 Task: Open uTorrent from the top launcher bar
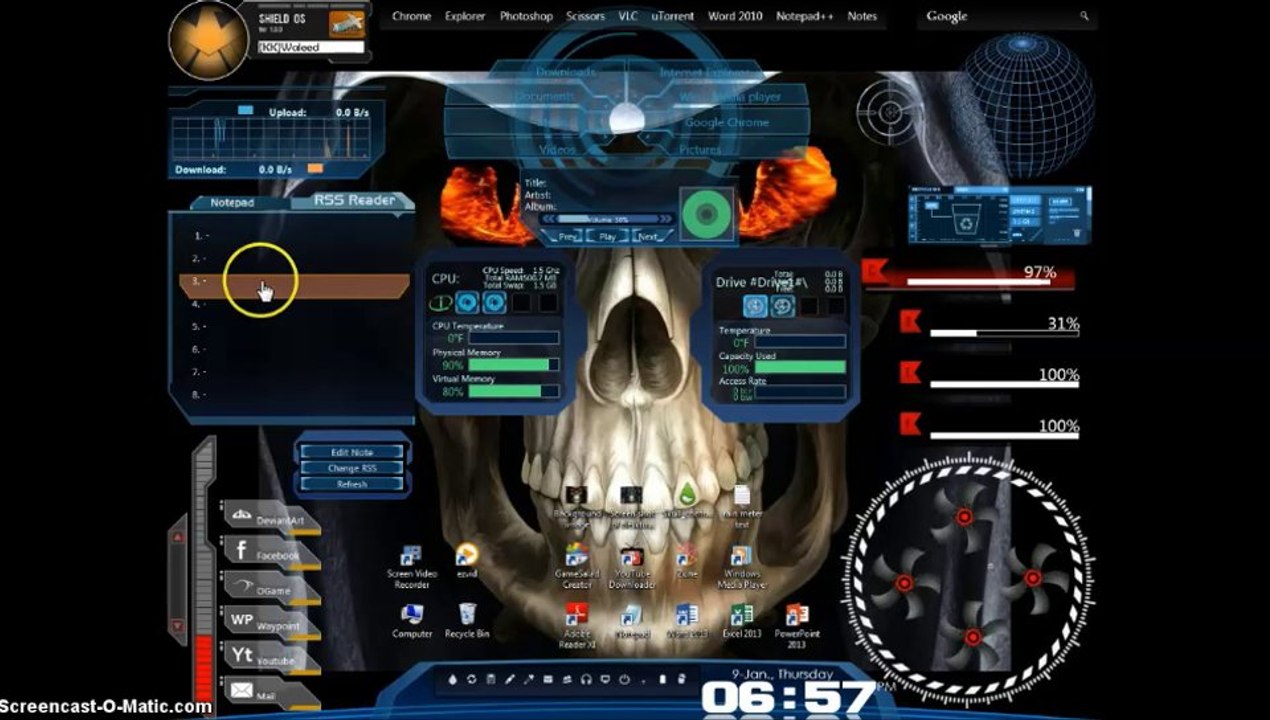click(673, 16)
